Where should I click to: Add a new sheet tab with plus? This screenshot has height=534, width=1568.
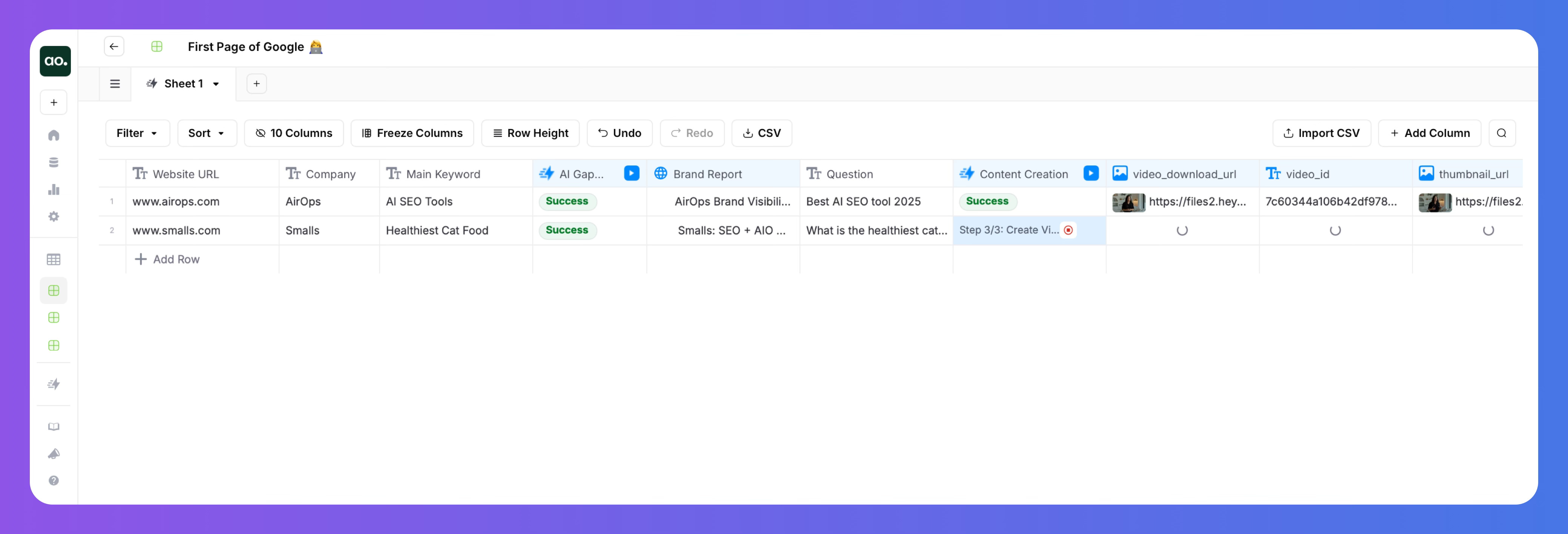(x=256, y=84)
